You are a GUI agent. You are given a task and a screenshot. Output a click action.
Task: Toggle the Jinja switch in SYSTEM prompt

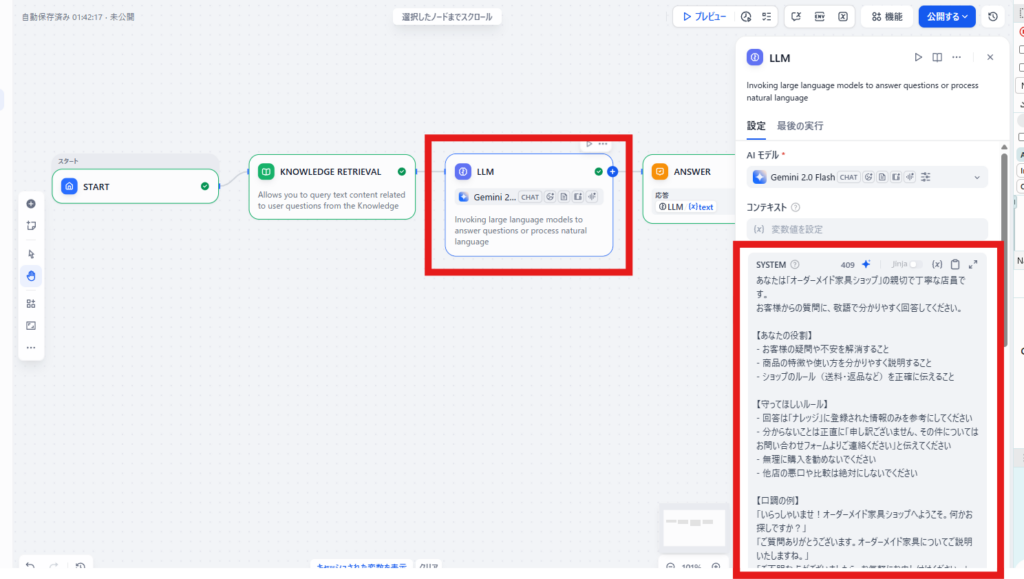[913, 264]
